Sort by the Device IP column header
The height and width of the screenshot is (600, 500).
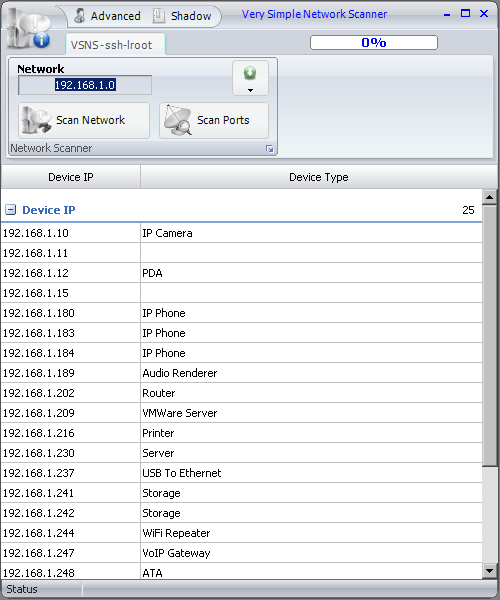(x=71, y=177)
